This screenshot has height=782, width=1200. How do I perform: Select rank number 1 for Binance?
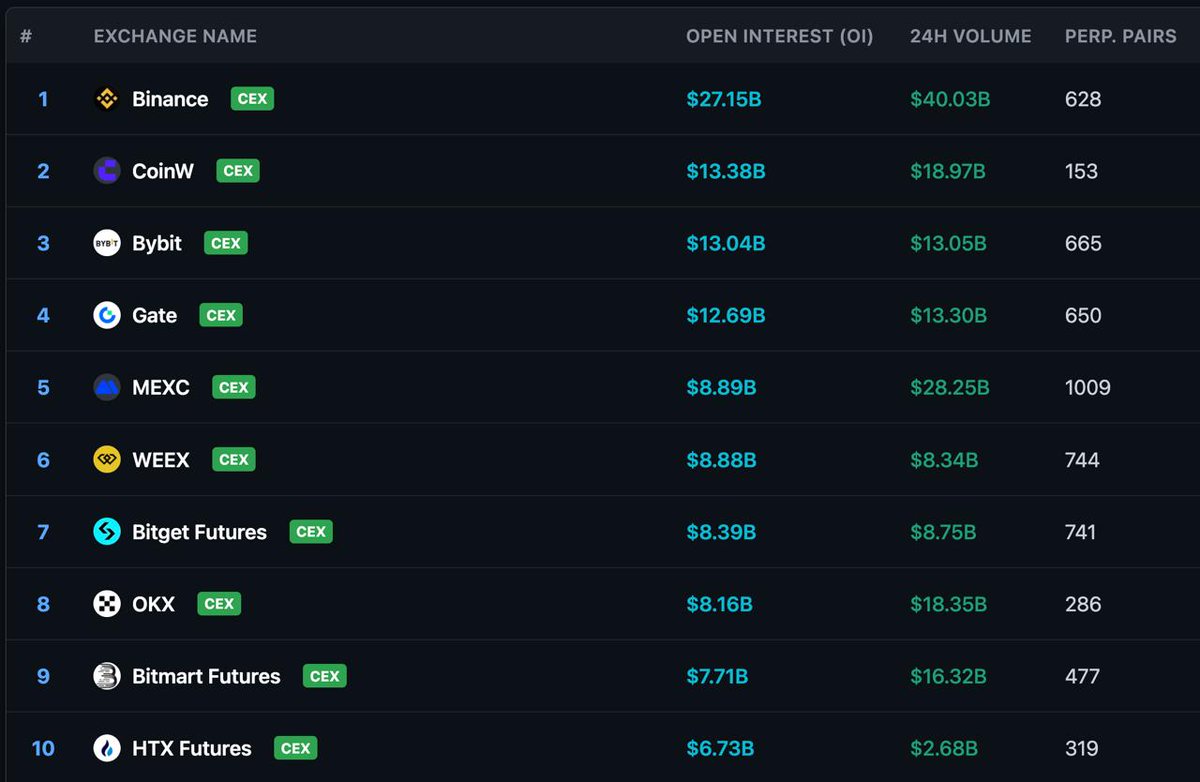43,99
